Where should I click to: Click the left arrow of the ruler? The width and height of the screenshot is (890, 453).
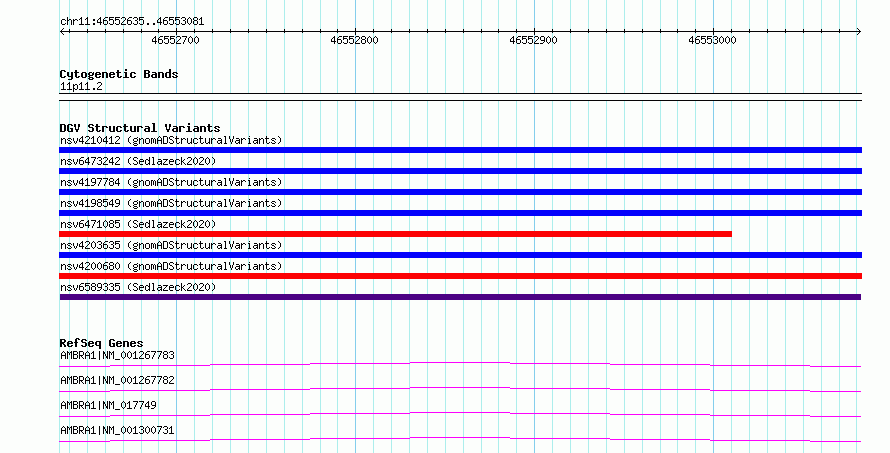pos(62,32)
